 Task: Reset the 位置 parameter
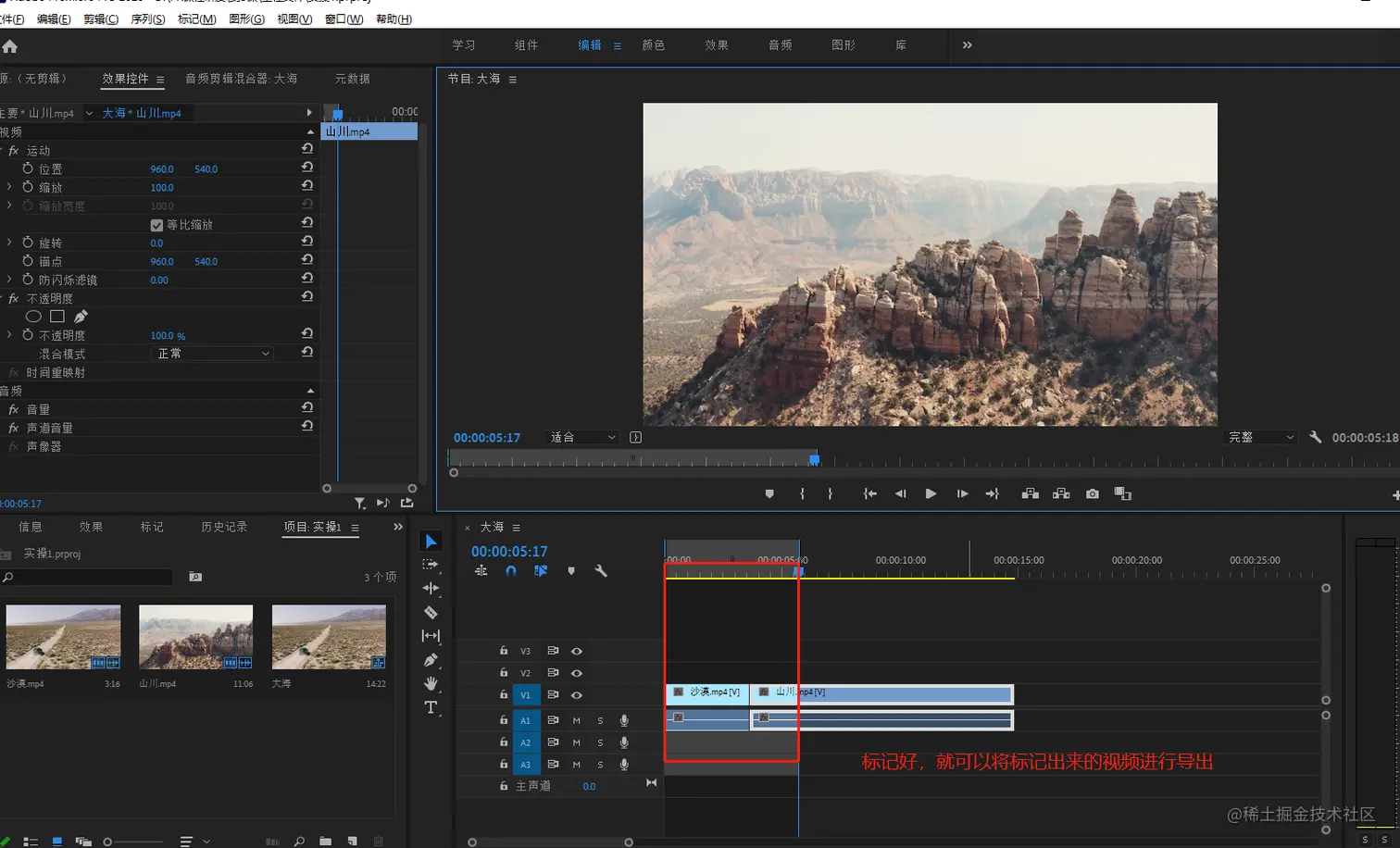[307, 168]
